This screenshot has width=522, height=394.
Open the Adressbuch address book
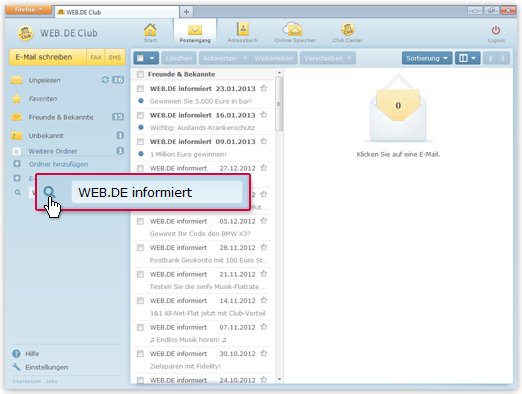[x=243, y=32]
